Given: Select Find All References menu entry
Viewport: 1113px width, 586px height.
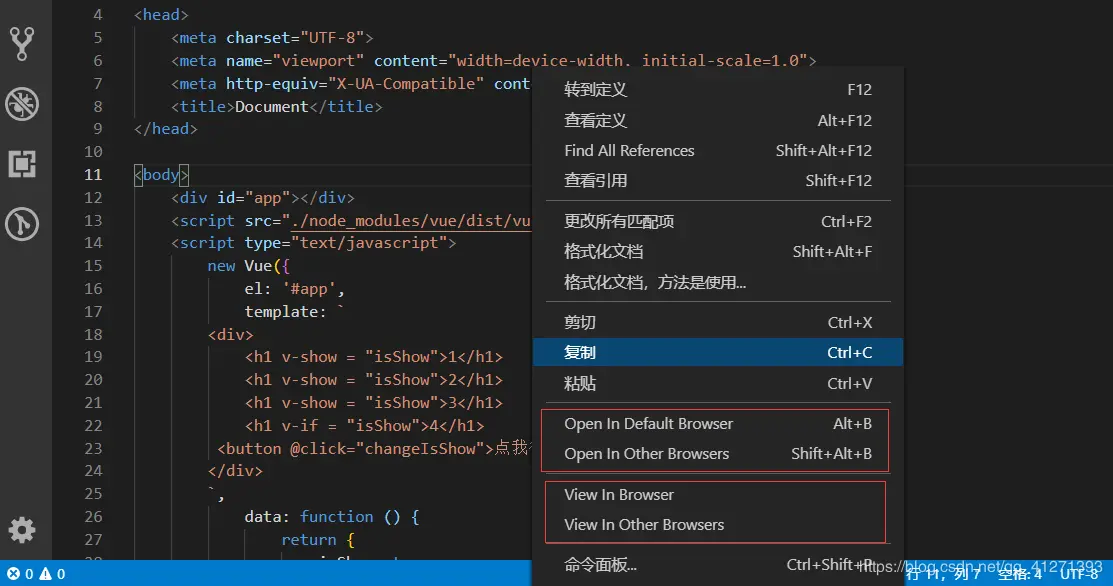Looking at the screenshot, I should coord(718,150).
